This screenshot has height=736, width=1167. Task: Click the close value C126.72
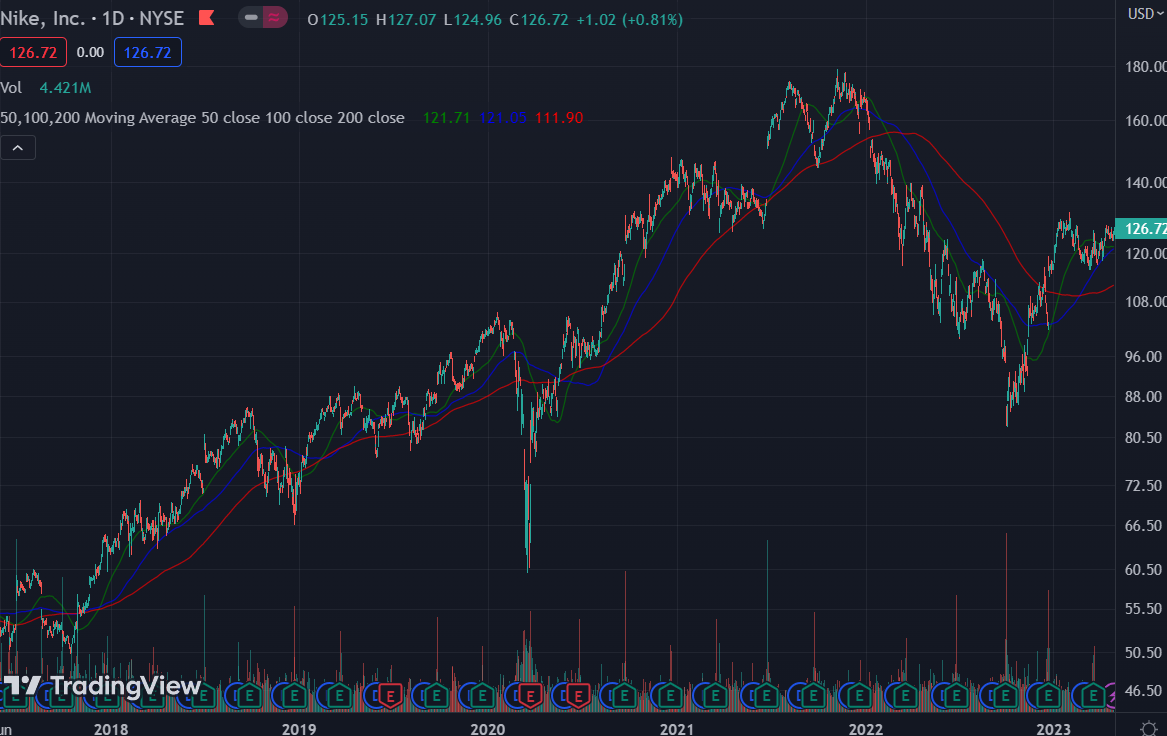539,19
